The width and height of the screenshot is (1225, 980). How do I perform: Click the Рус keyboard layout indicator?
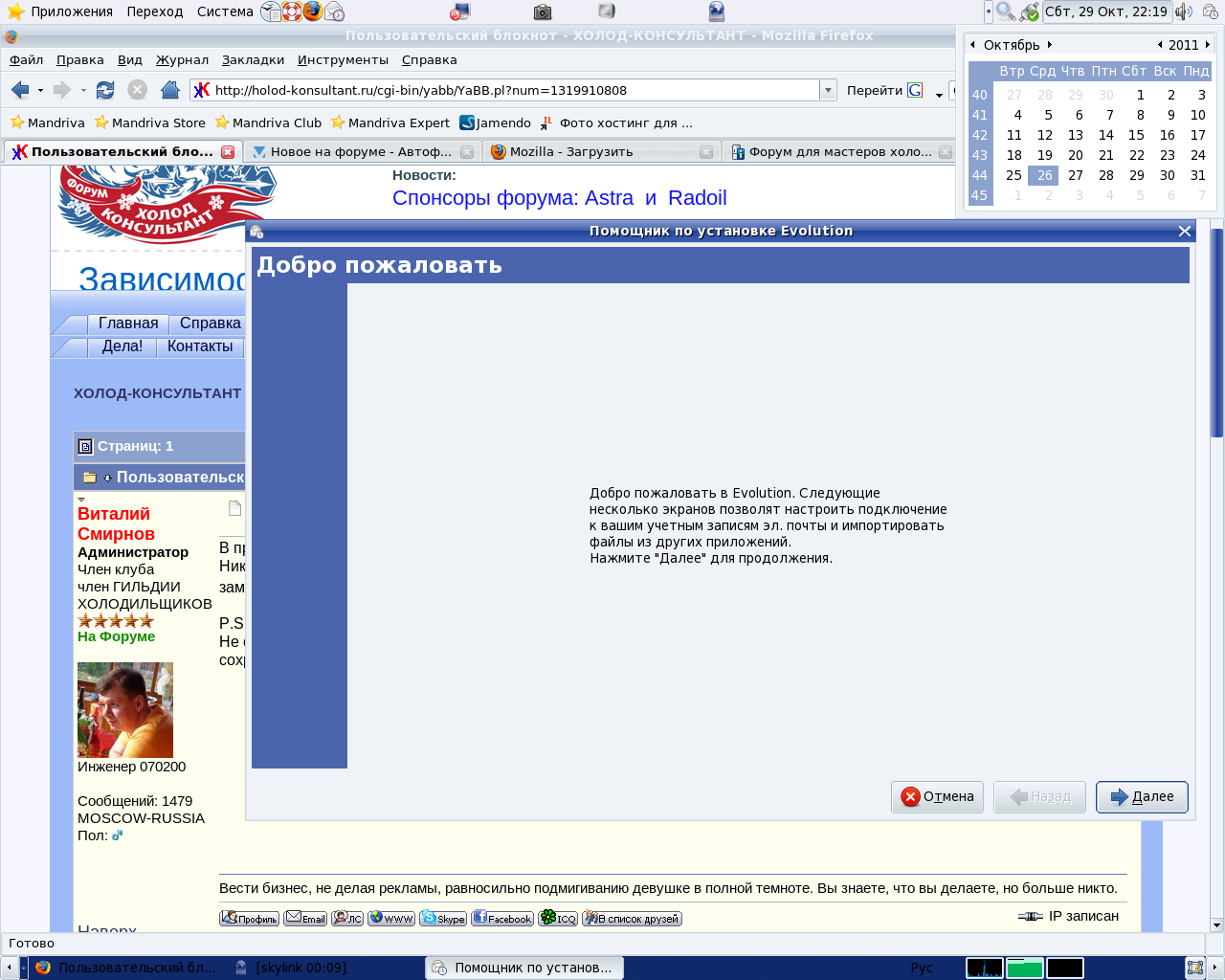click(922, 968)
